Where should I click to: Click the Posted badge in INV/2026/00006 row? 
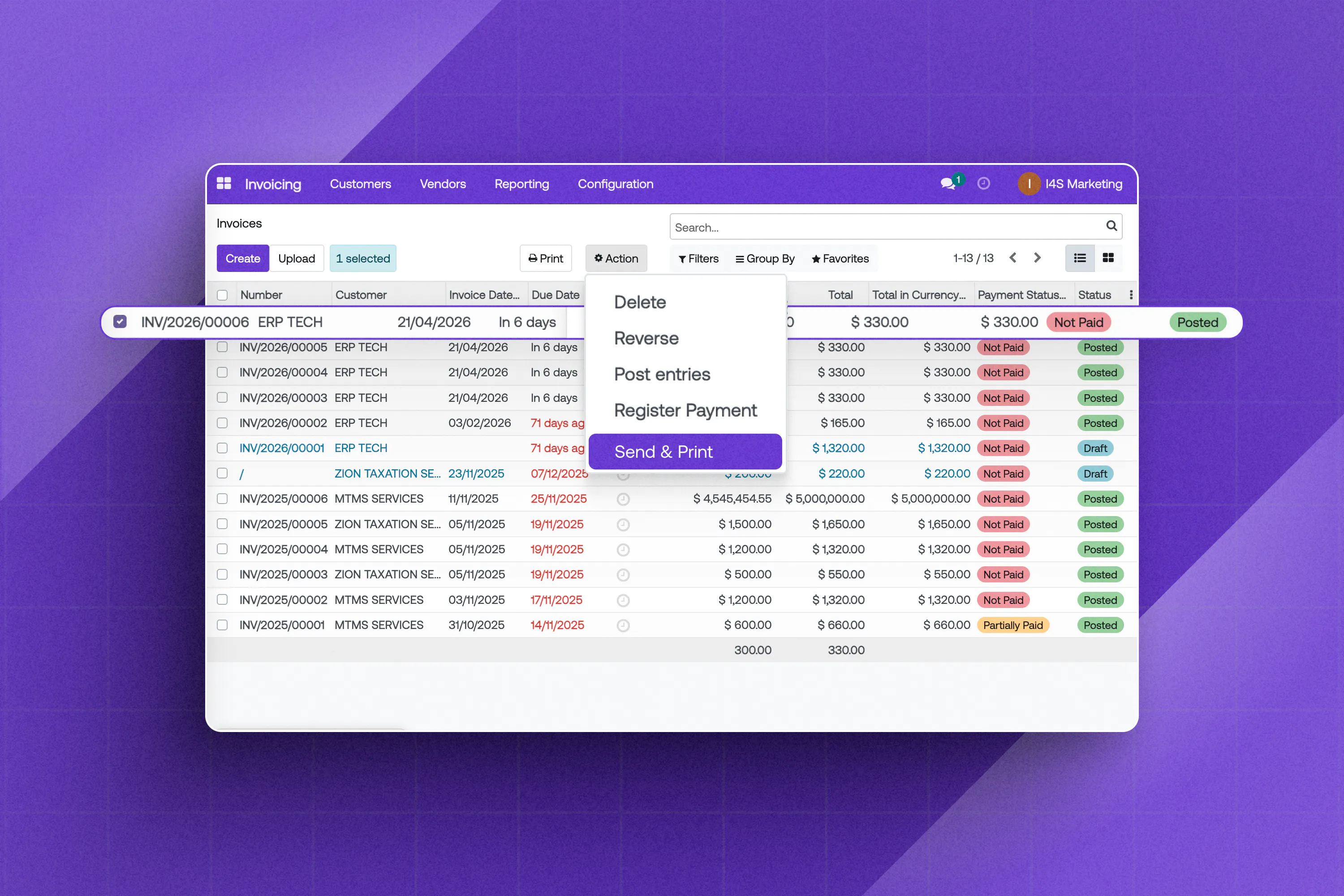1198,322
